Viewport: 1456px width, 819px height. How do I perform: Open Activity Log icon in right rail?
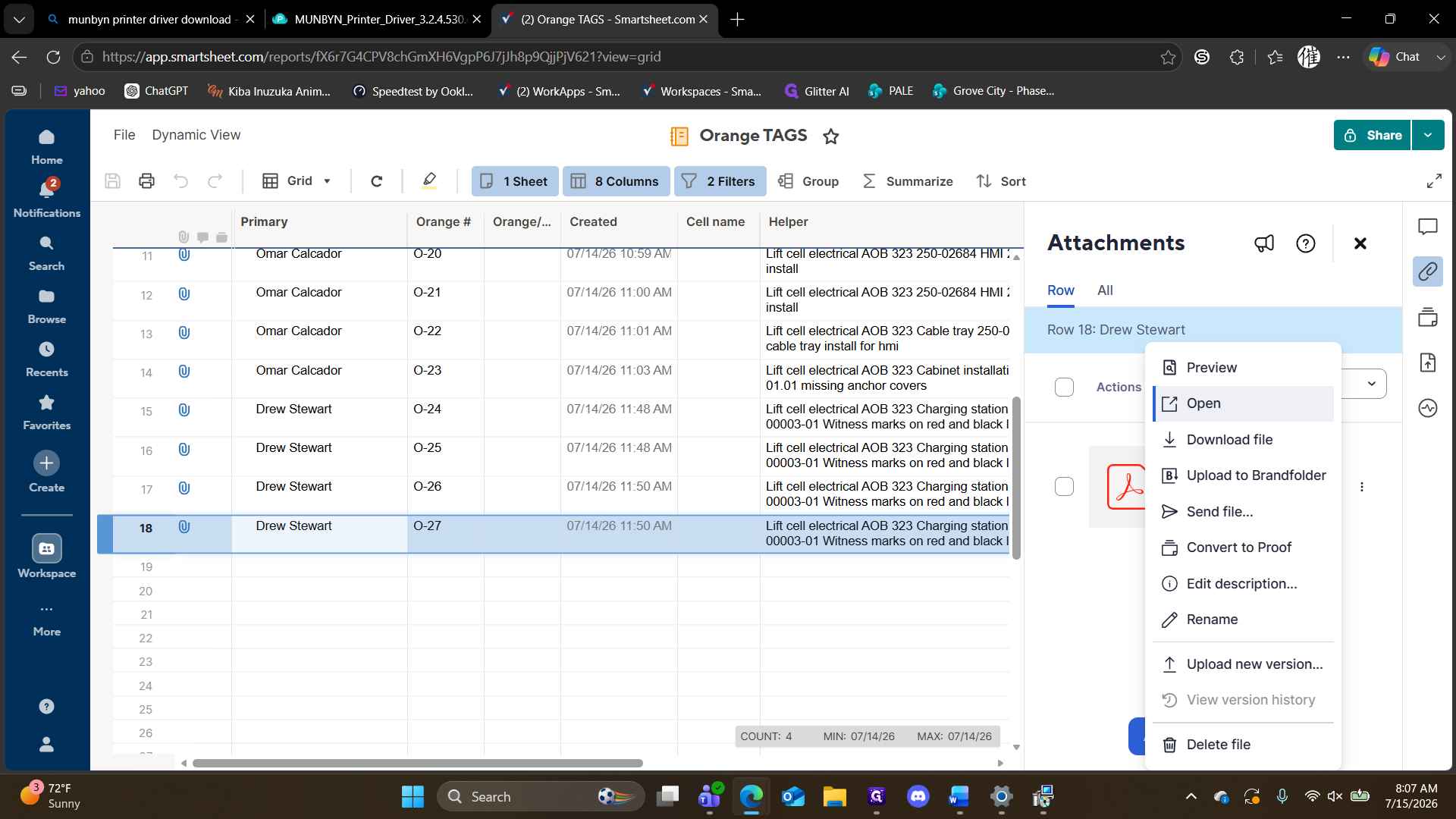coord(1428,408)
